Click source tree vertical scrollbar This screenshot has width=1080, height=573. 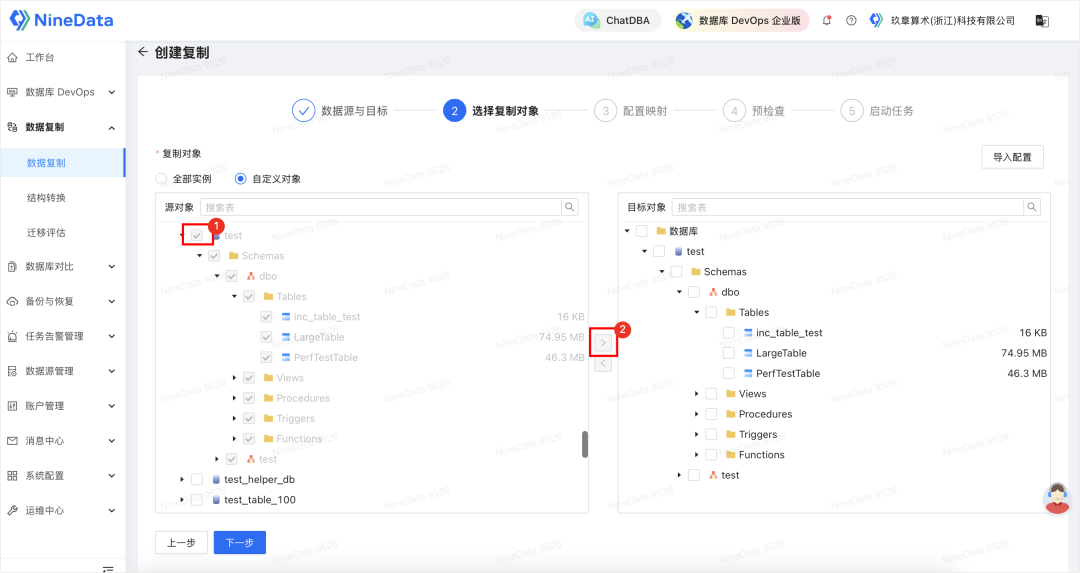pos(585,444)
